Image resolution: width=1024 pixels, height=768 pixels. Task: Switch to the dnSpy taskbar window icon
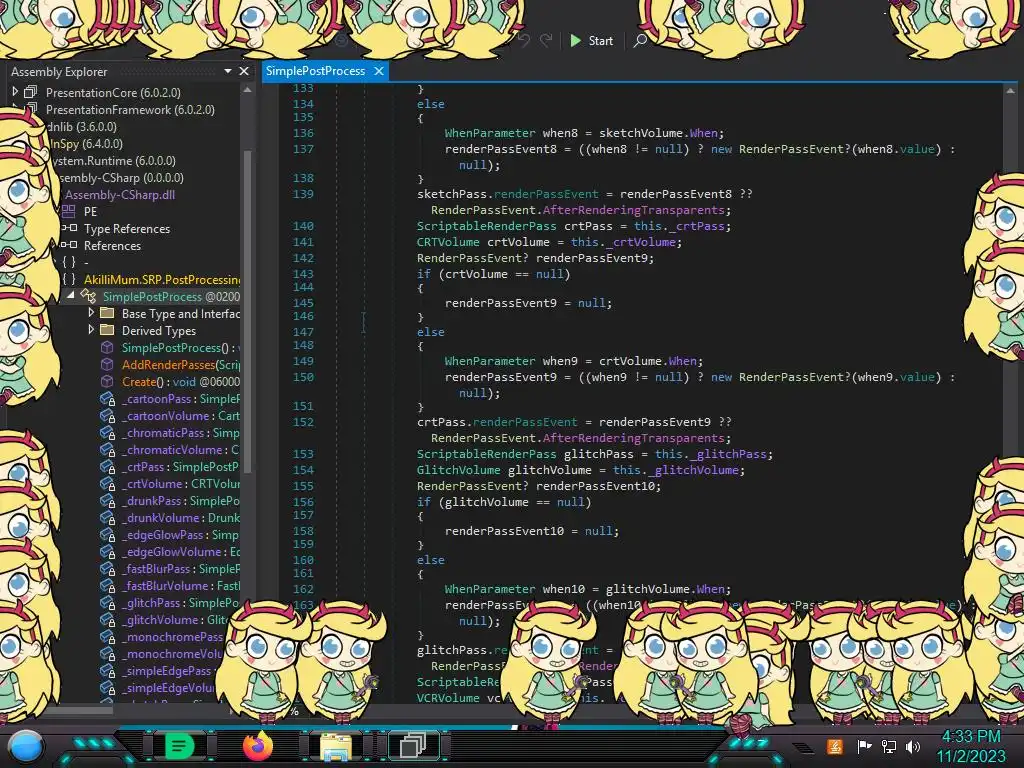pyautogui.click(x=413, y=745)
